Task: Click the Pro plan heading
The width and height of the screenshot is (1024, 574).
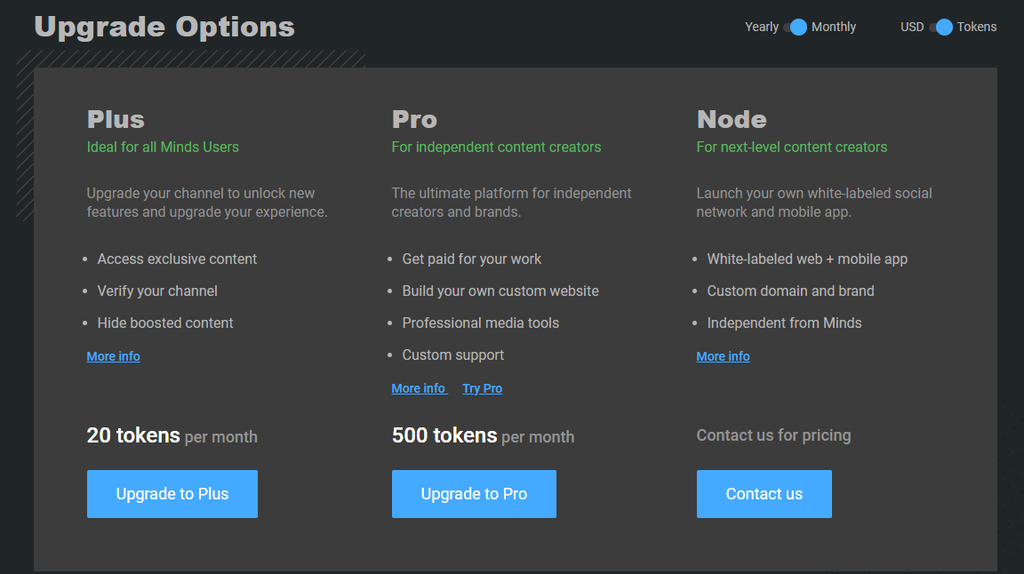Action: click(414, 119)
